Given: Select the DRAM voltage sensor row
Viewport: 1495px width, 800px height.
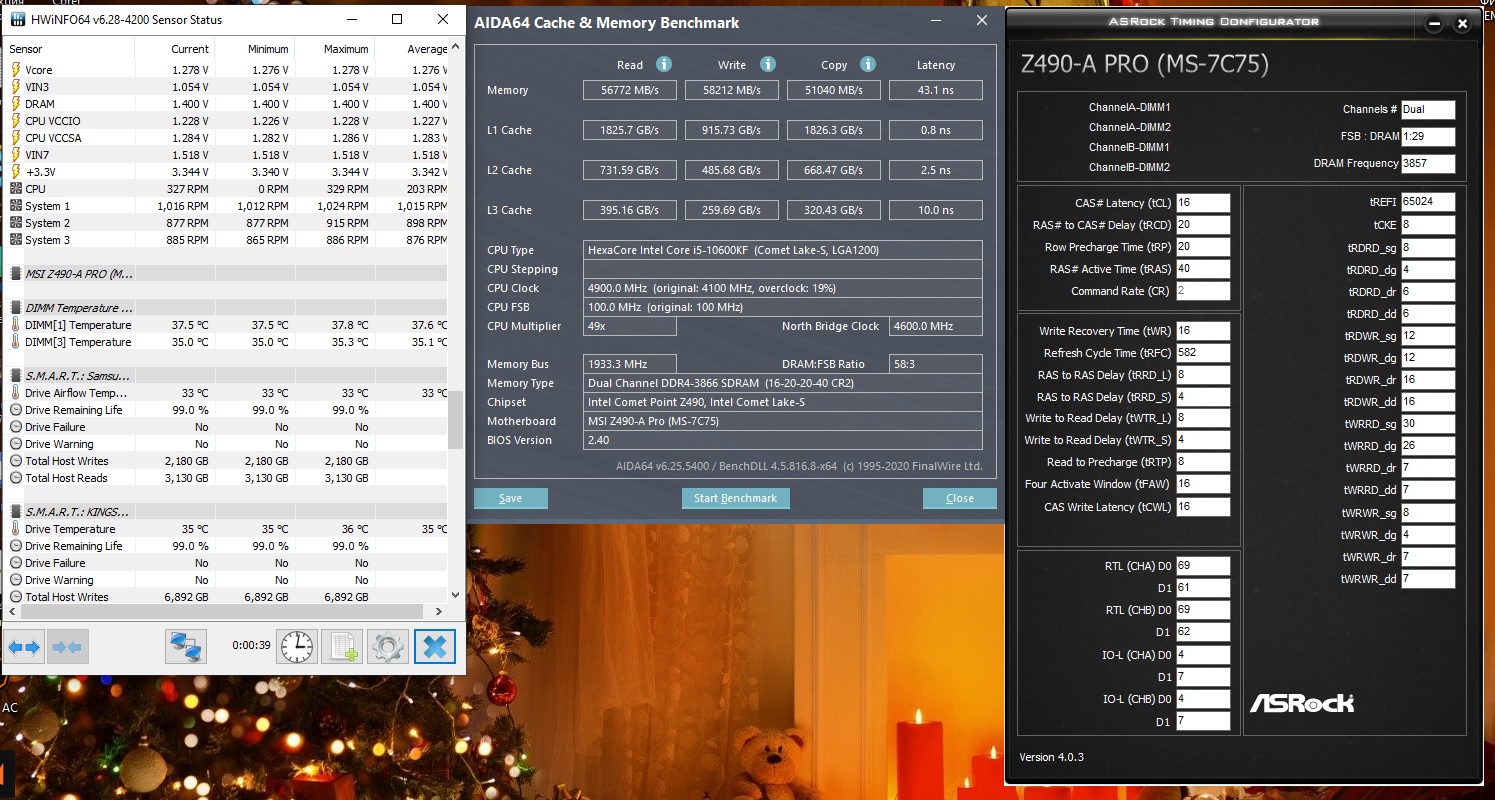Looking at the screenshot, I should (x=227, y=104).
